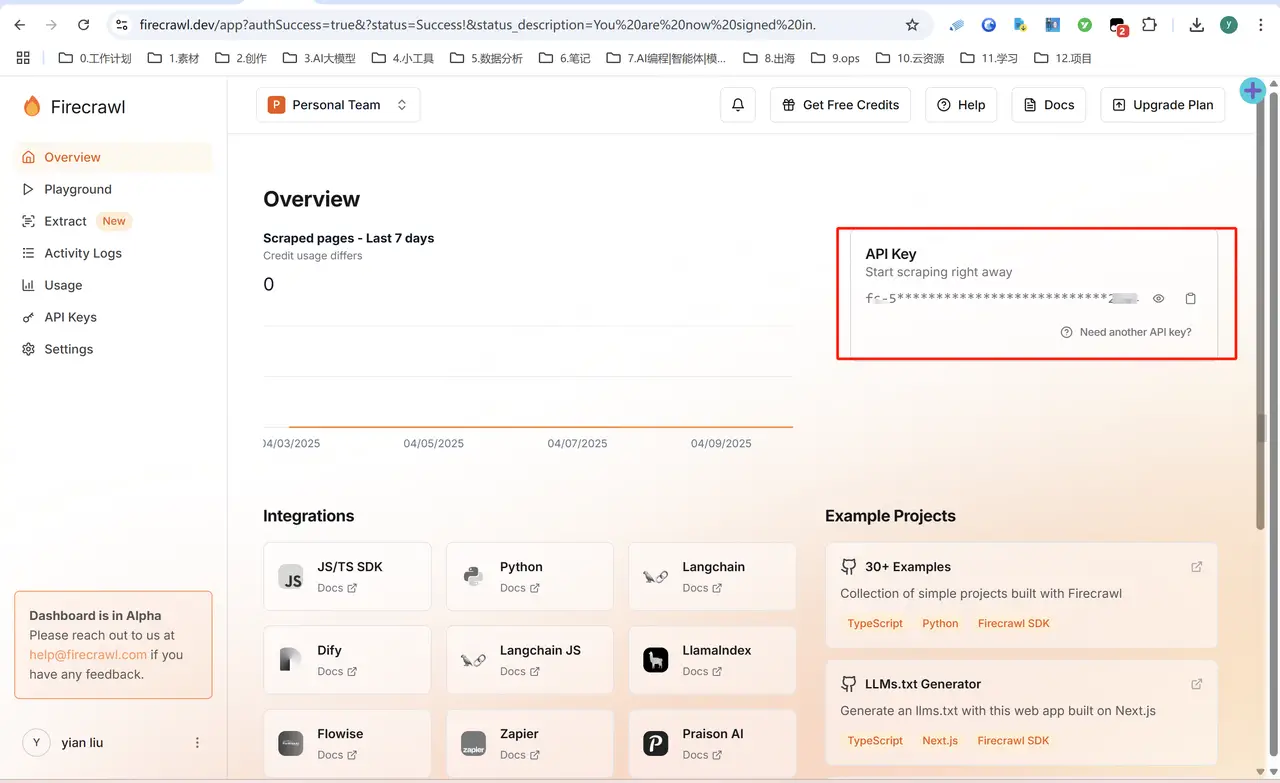The image size is (1280, 783).
Task: Click the Help button
Action: click(961, 105)
